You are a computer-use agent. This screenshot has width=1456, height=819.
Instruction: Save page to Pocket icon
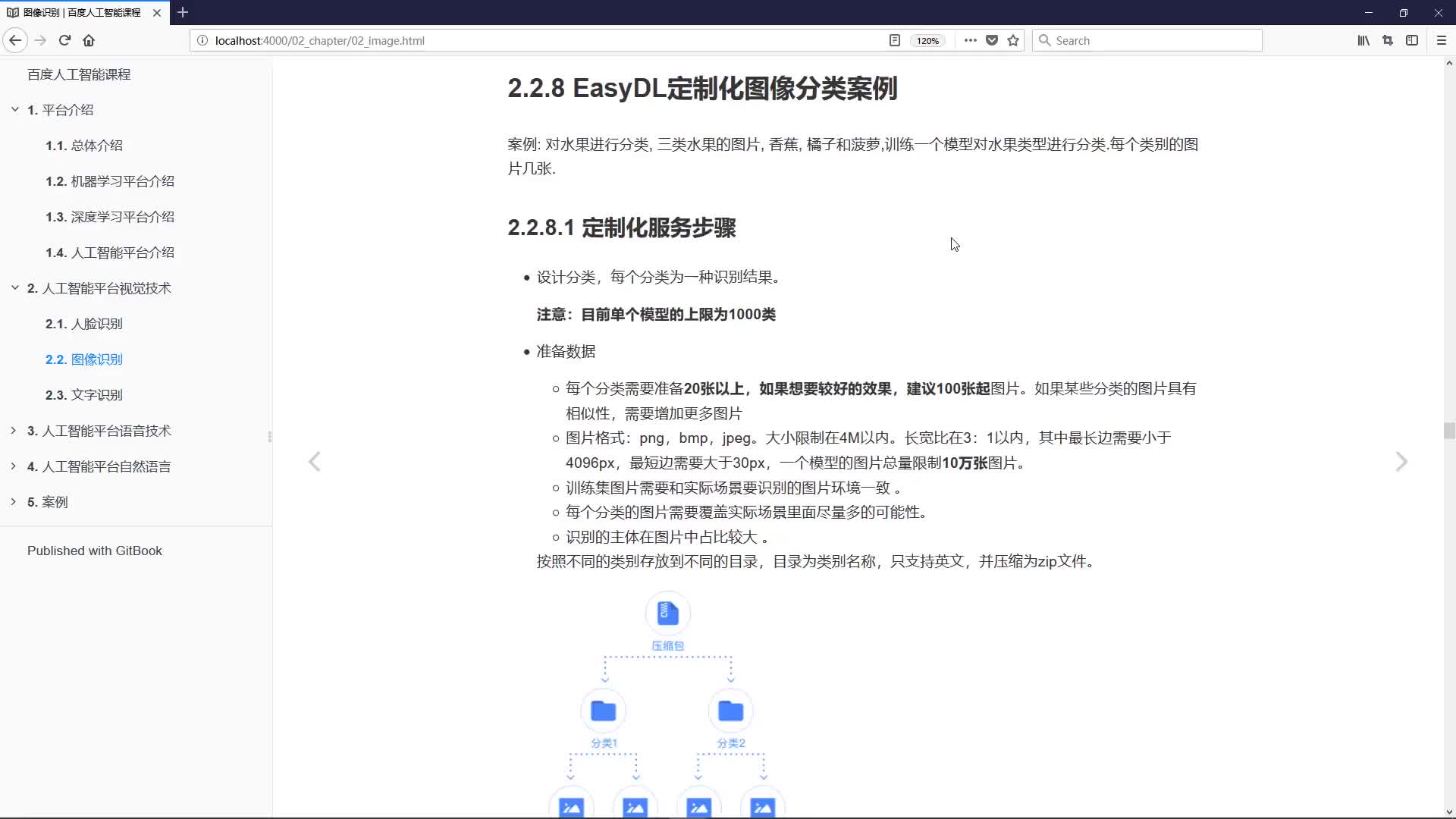point(991,40)
